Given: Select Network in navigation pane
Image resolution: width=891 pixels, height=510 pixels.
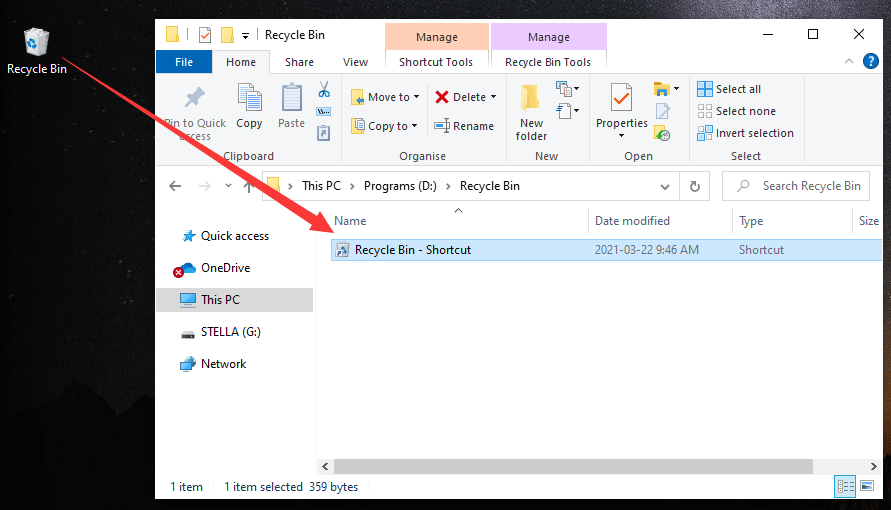Looking at the screenshot, I should tap(223, 363).
